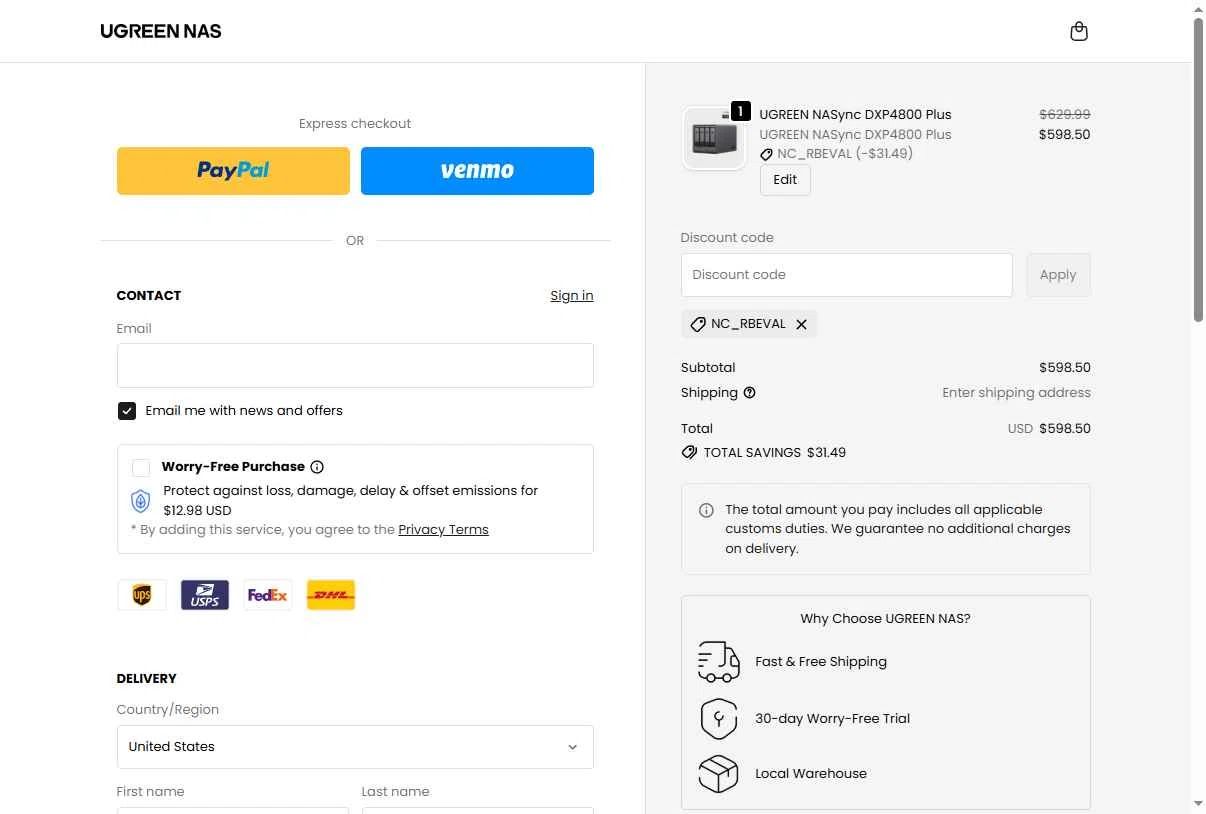Pay with Venmo express checkout
This screenshot has width=1206, height=814.
point(477,171)
